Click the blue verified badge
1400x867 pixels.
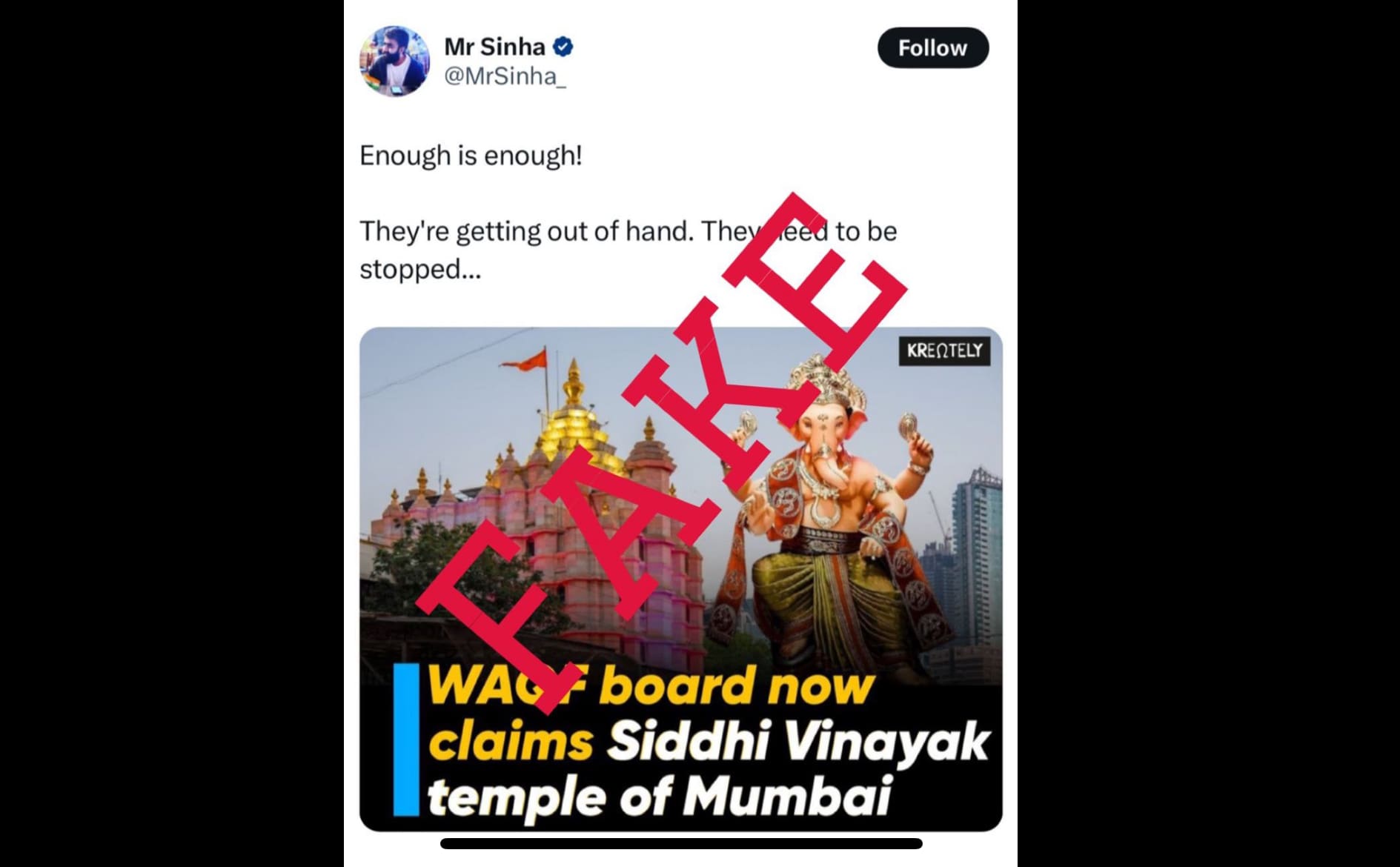(563, 47)
